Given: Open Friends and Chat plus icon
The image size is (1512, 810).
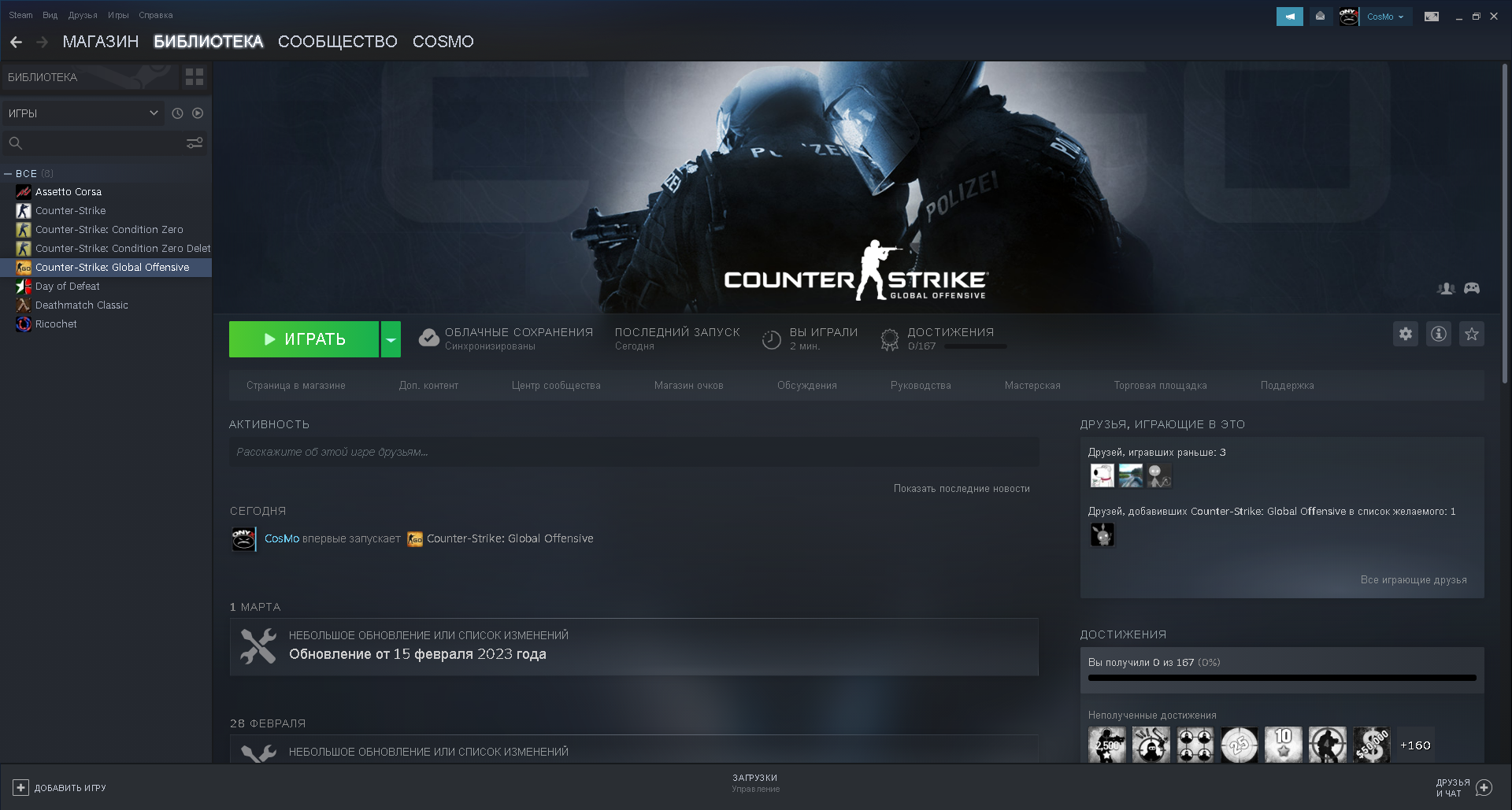Looking at the screenshot, I should (x=1484, y=787).
